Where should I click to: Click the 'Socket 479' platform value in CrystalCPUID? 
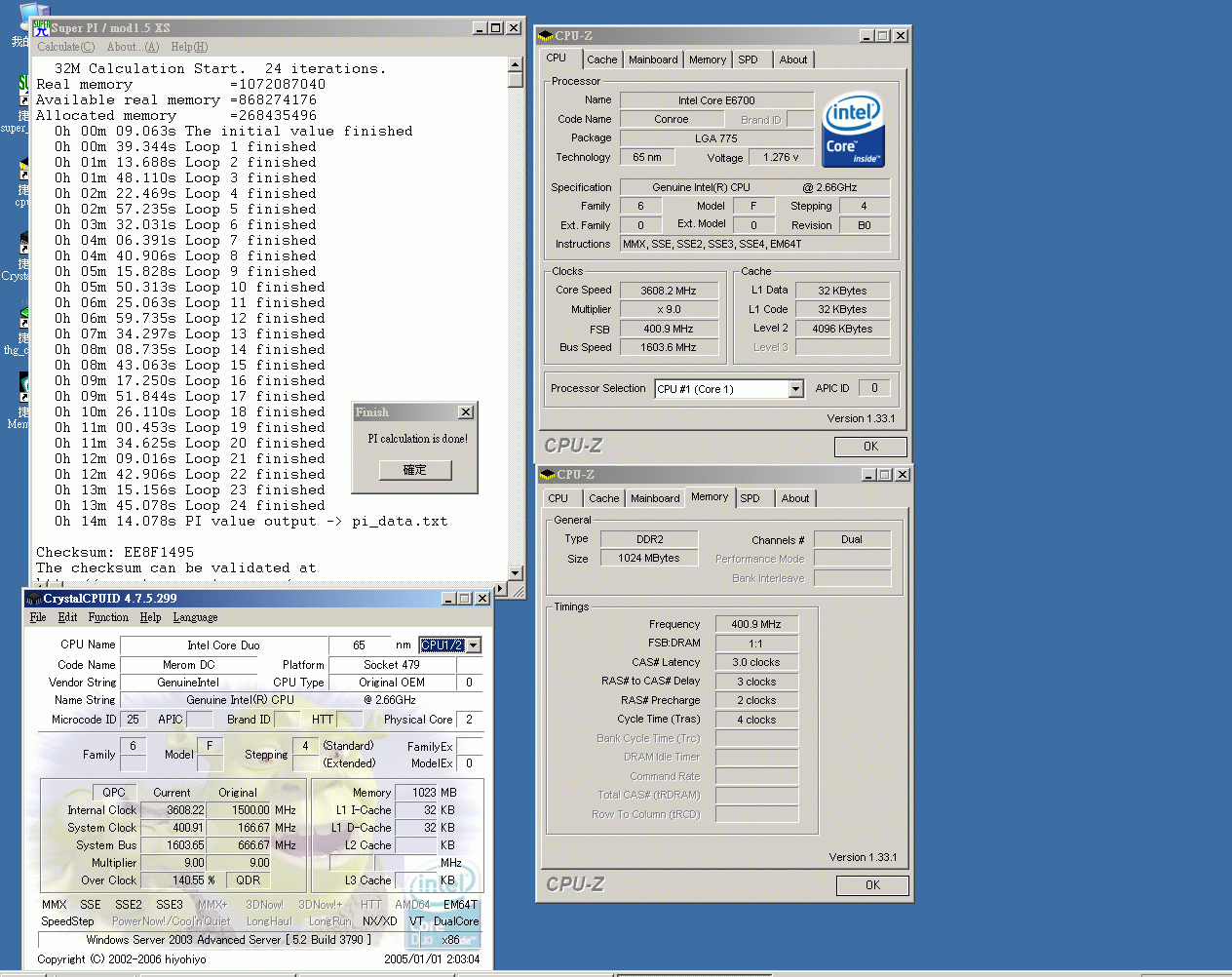(x=392, y=665)
